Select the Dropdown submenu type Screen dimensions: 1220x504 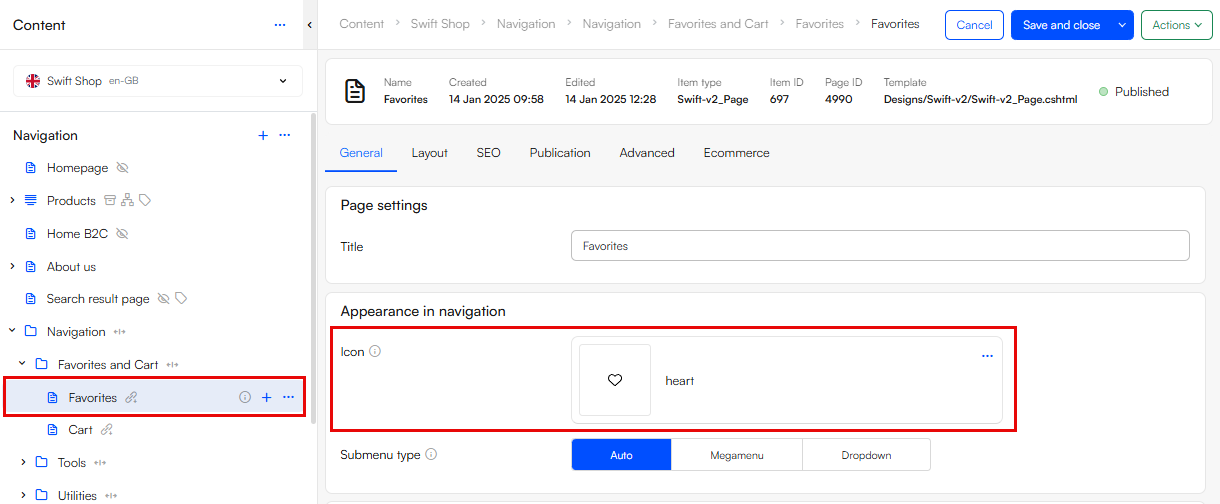click(x=865, y=455)
